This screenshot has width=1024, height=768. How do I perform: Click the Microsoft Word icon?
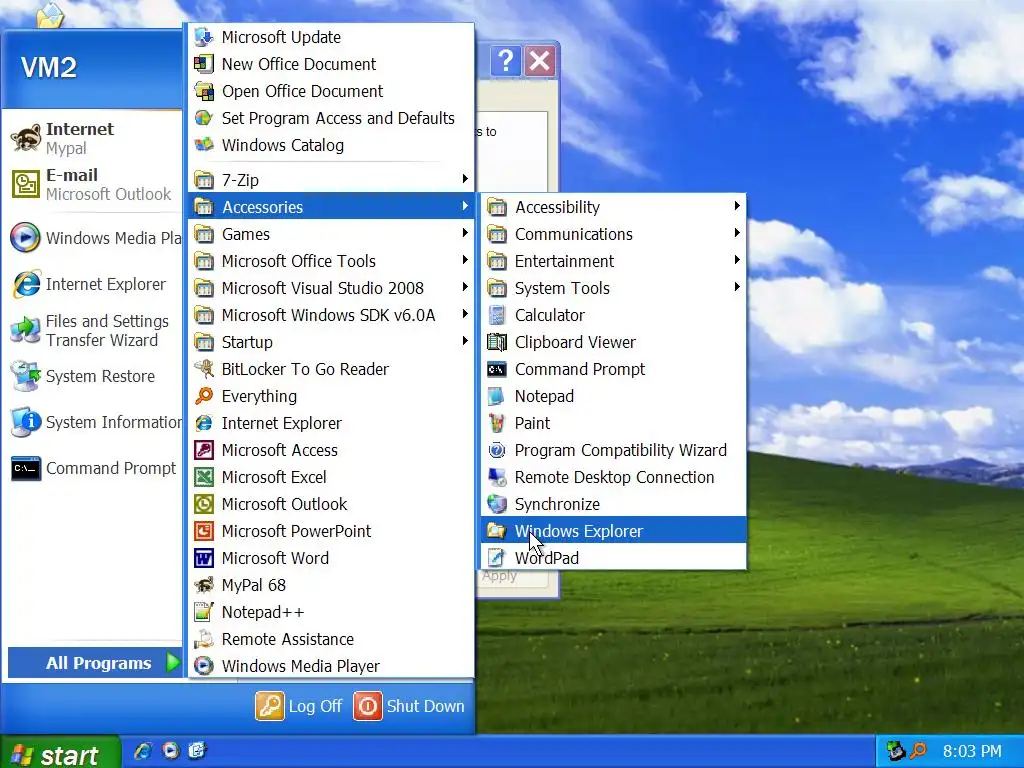(x=204, y=558)
